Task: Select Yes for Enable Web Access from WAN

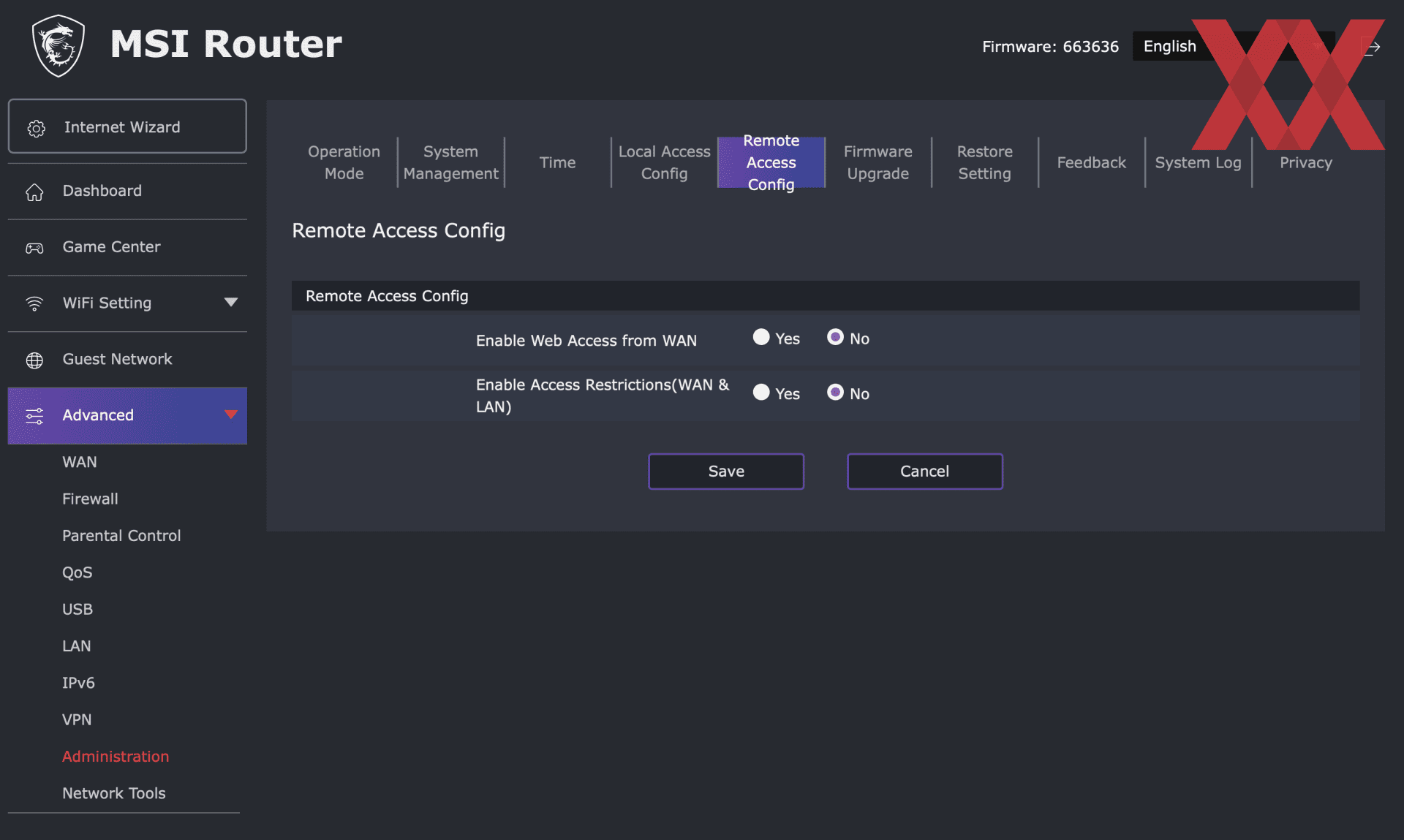Action: 761,337
